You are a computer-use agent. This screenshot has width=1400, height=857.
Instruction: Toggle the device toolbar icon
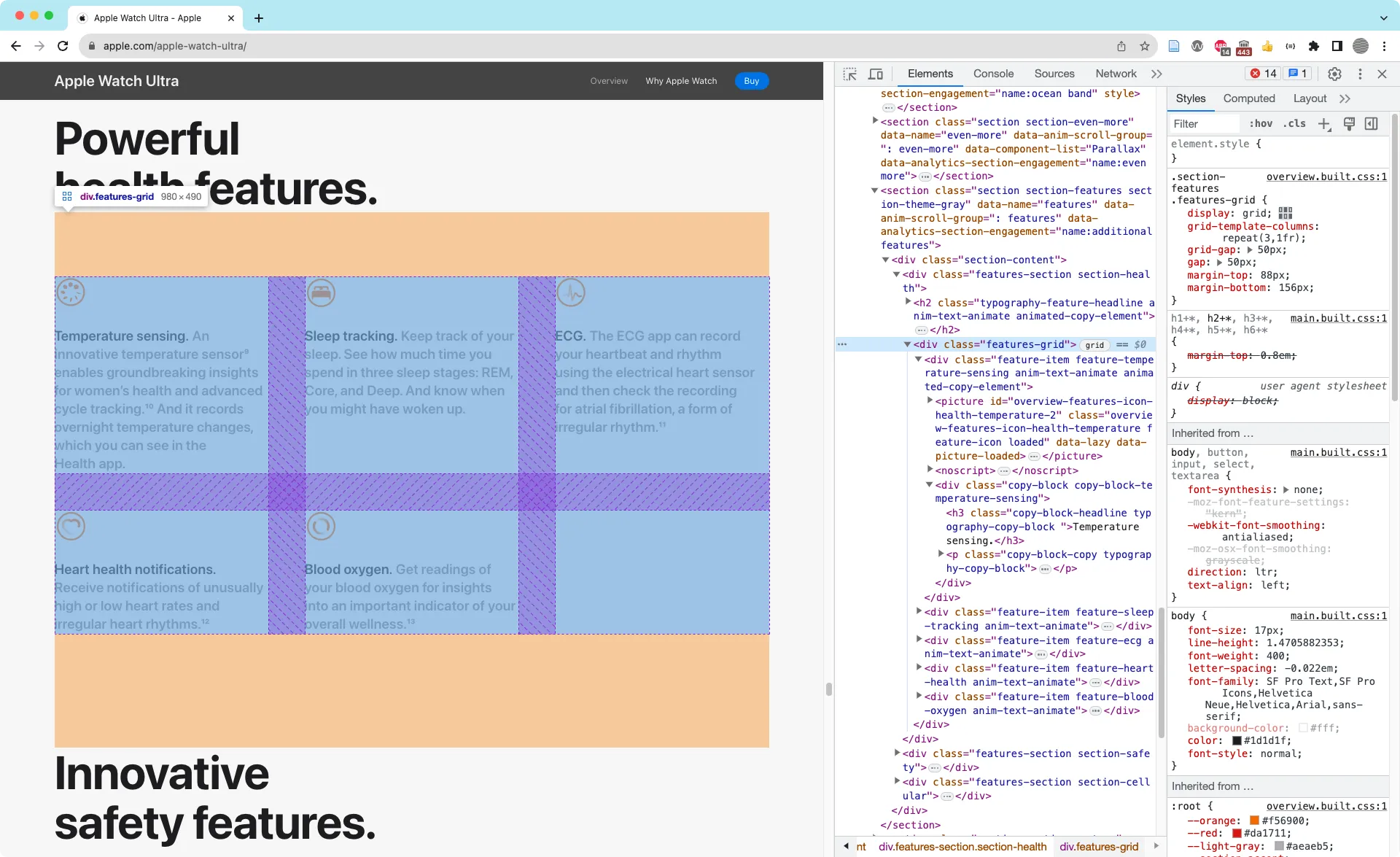pyautogui.click(x=876, y=74)
